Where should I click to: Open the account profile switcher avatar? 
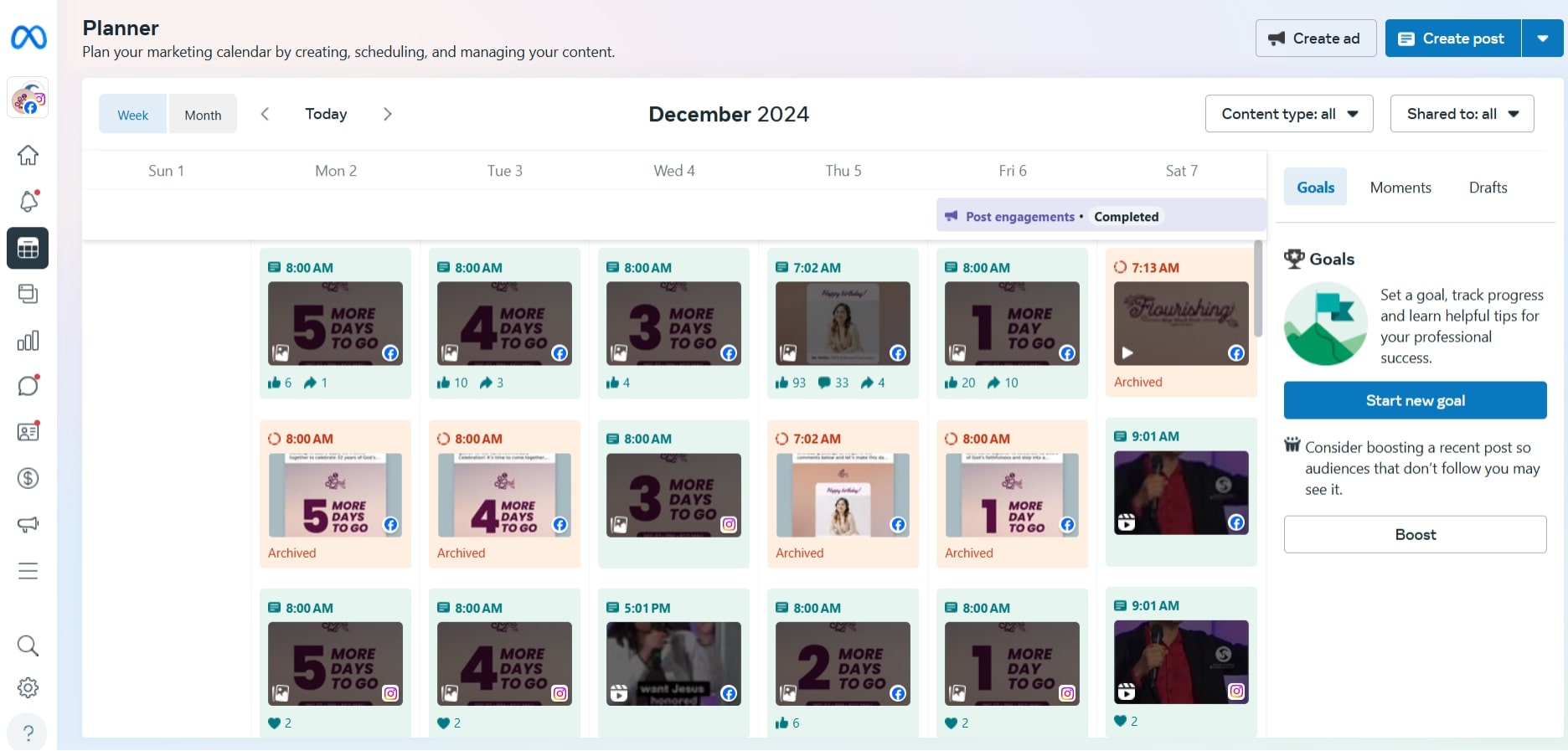coord(28,99)
